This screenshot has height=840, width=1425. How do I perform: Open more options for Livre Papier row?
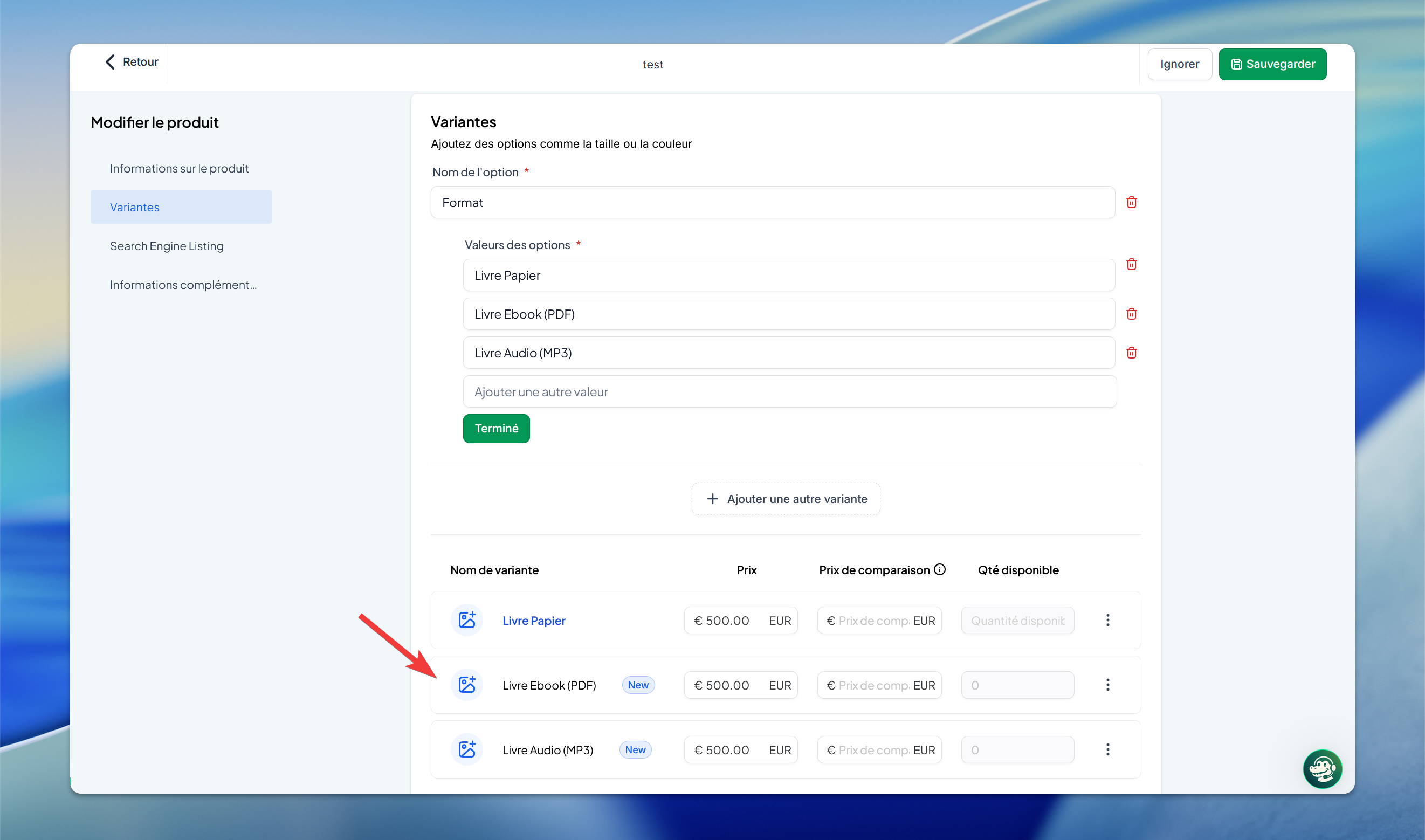pos(1107,621)
